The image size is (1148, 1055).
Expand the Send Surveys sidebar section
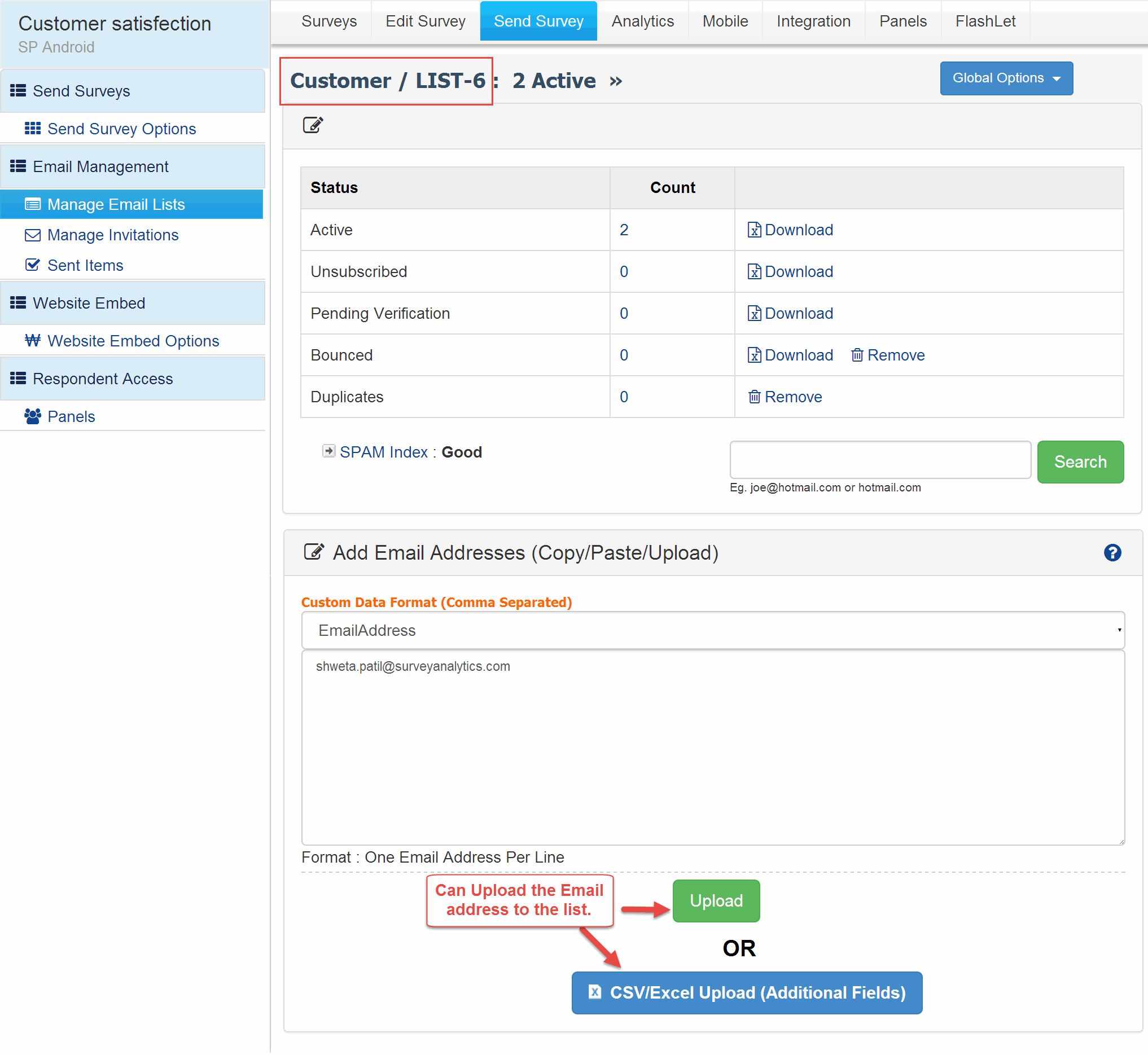[x=133, y=91]
